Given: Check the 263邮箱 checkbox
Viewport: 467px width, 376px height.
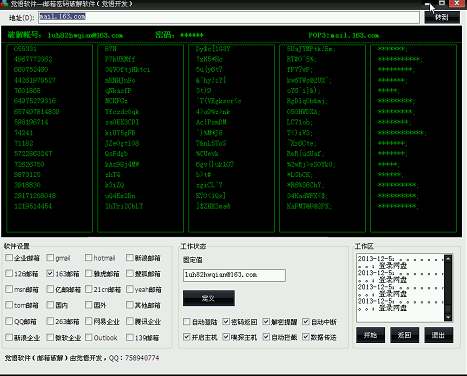Looking at the screenshot, I should point(50,321).
